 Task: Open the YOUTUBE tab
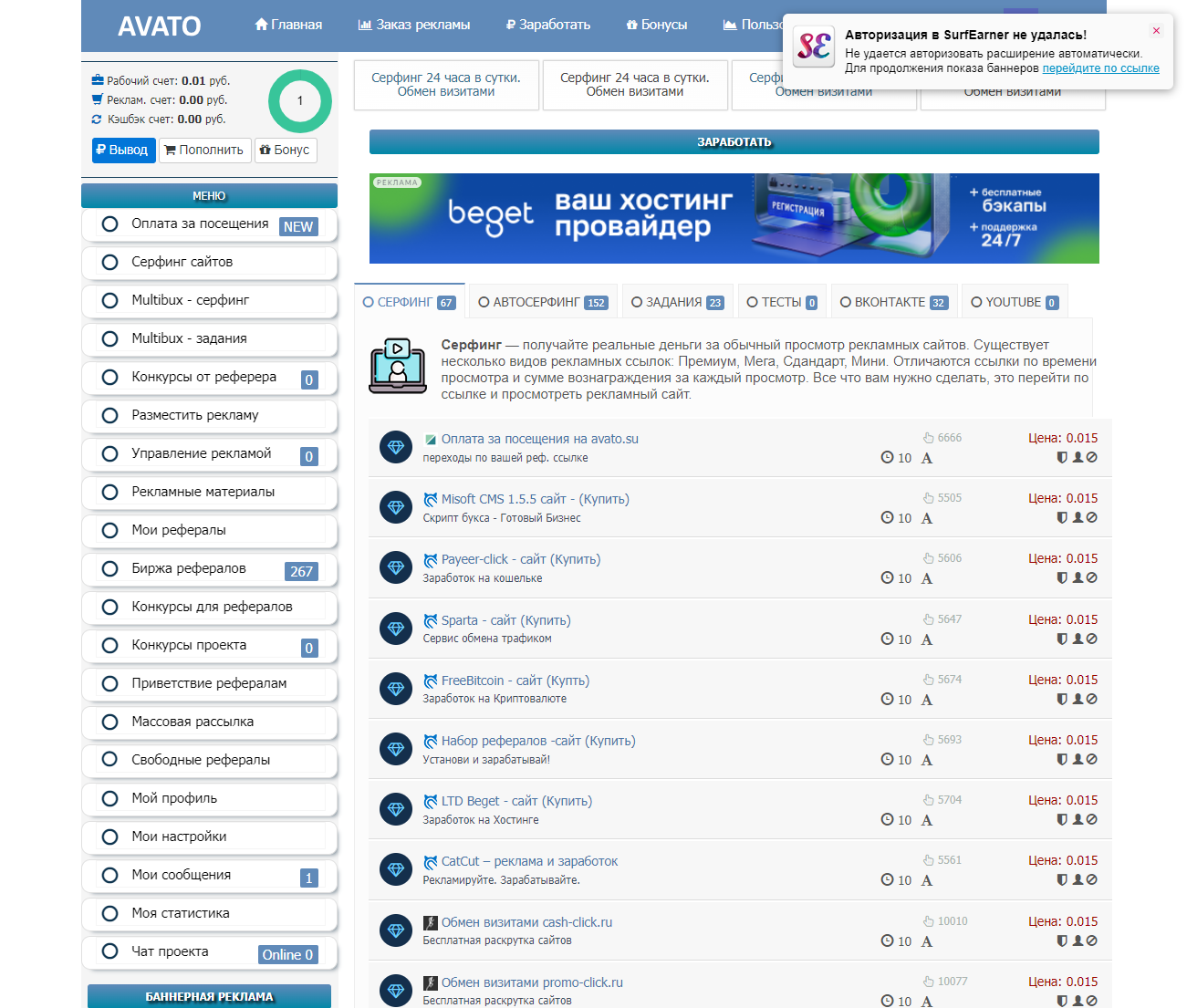(1015, 302)
